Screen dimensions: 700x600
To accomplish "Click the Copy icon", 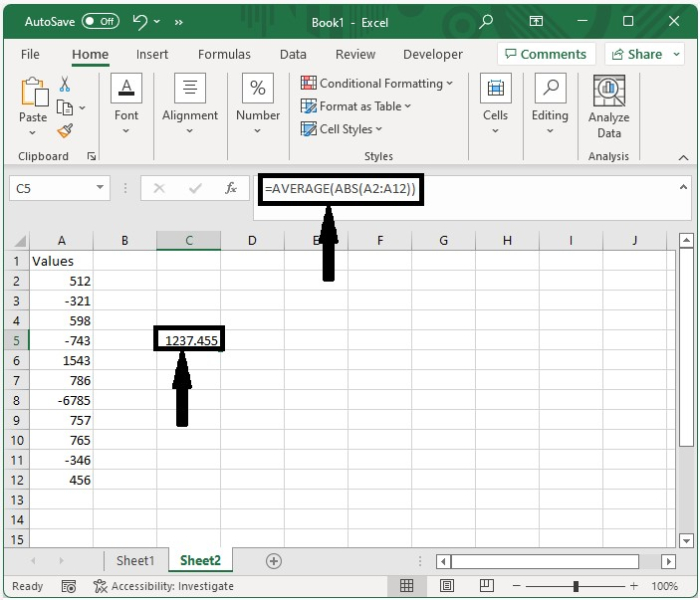I will click(x=65, y=108).
